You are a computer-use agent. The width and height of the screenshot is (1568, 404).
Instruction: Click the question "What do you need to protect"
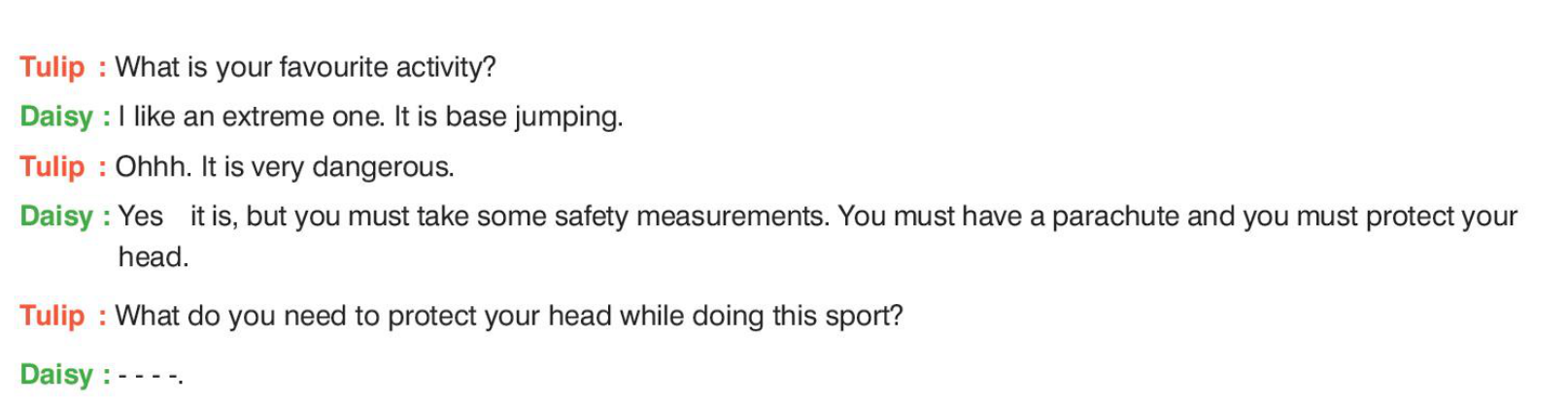click(x=508, y=316)
